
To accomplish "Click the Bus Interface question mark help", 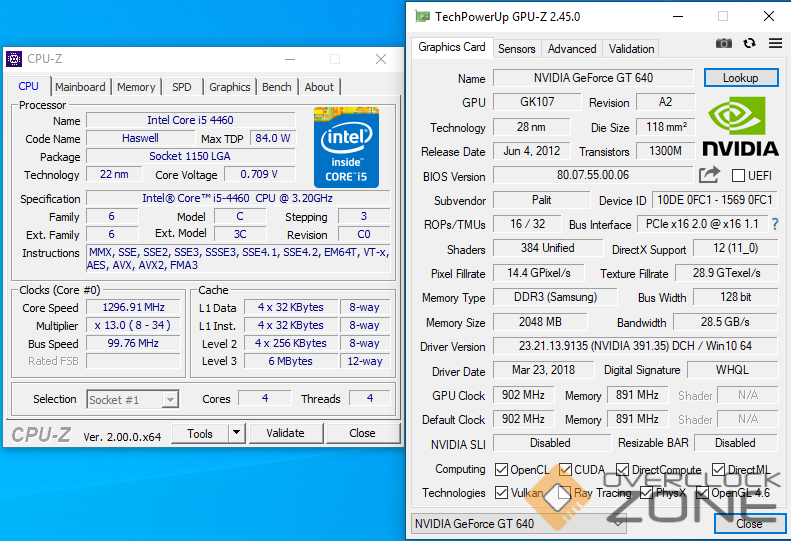I will coord(775,224).
